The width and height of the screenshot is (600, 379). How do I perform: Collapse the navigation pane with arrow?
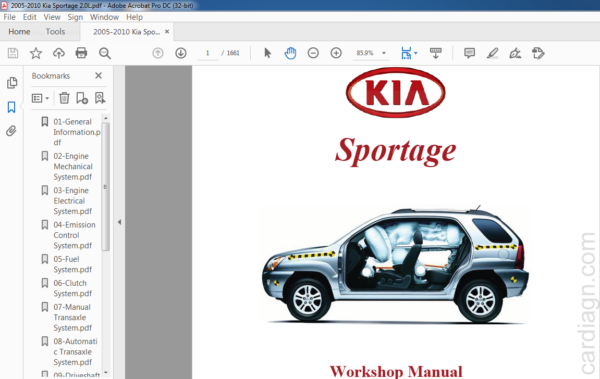click(119, 222)
